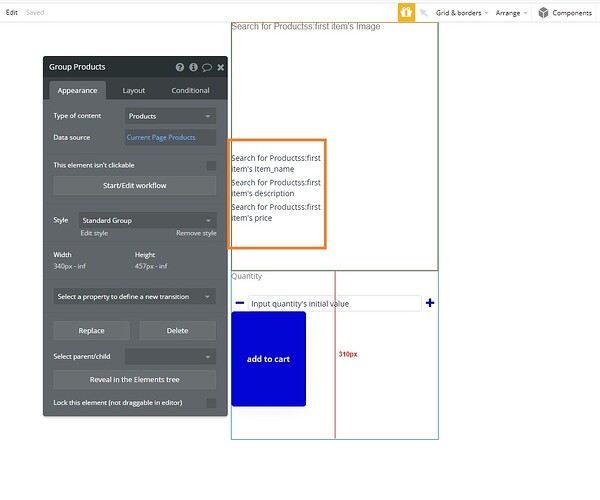Click the info icon in Group Products panel
Screen dimensions: 600x500
coord(193,67)
